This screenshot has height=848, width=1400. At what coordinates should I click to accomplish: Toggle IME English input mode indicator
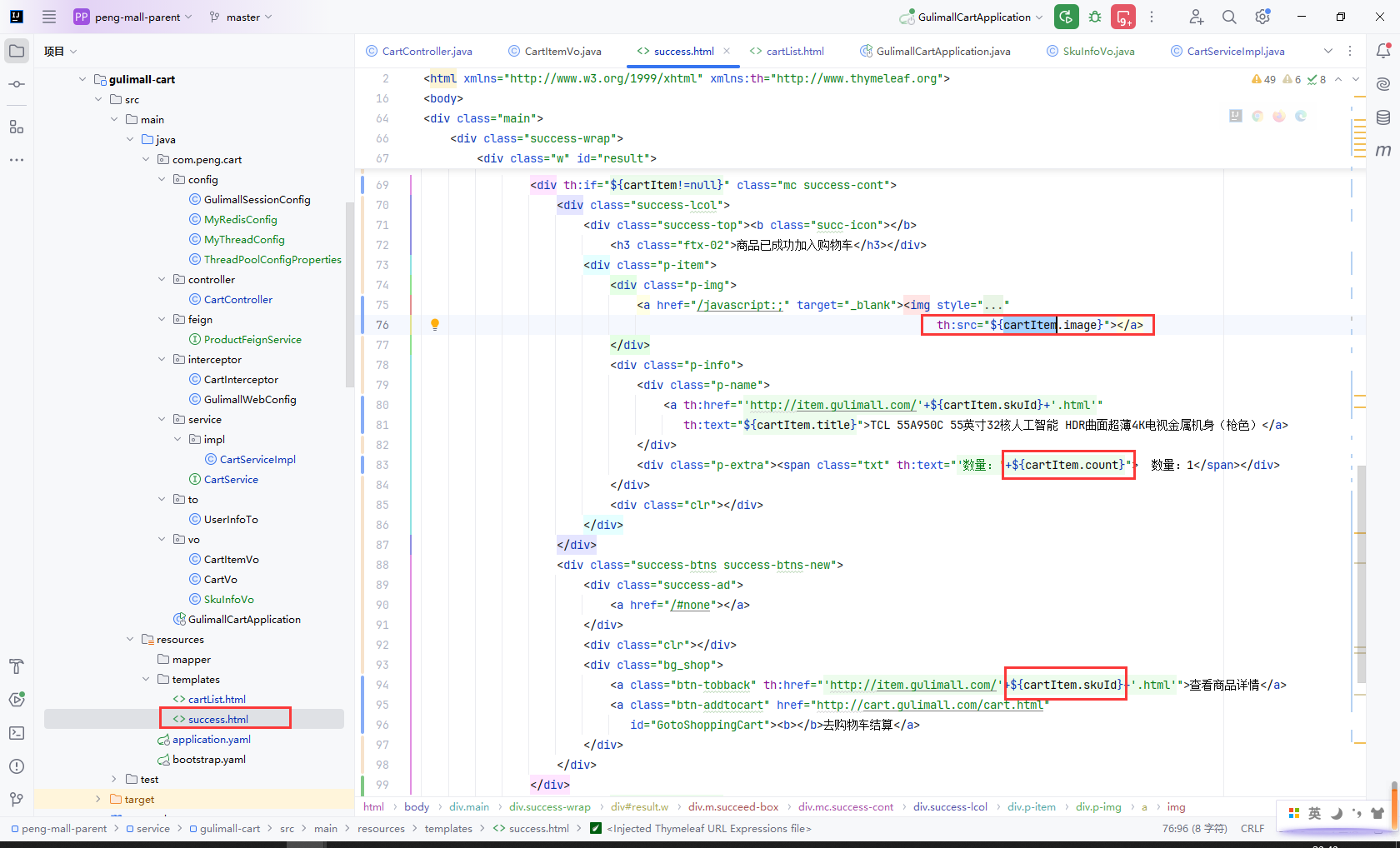tap(1314, 813)
